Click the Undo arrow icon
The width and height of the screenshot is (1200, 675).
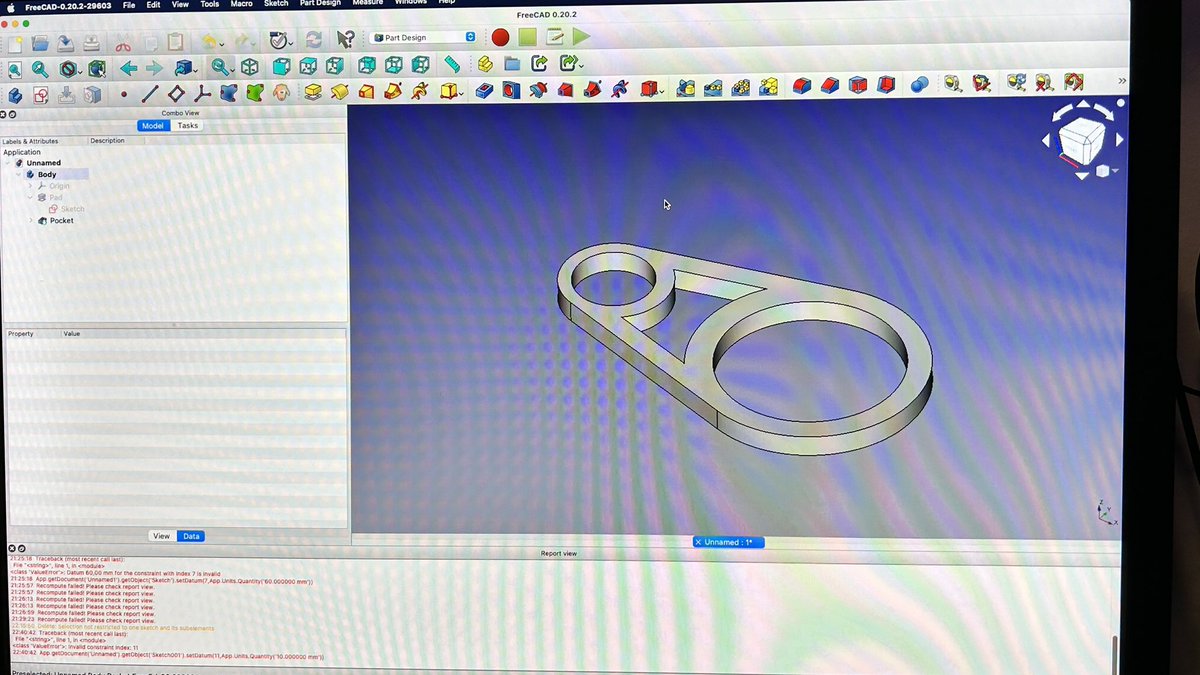pos(208,42)
